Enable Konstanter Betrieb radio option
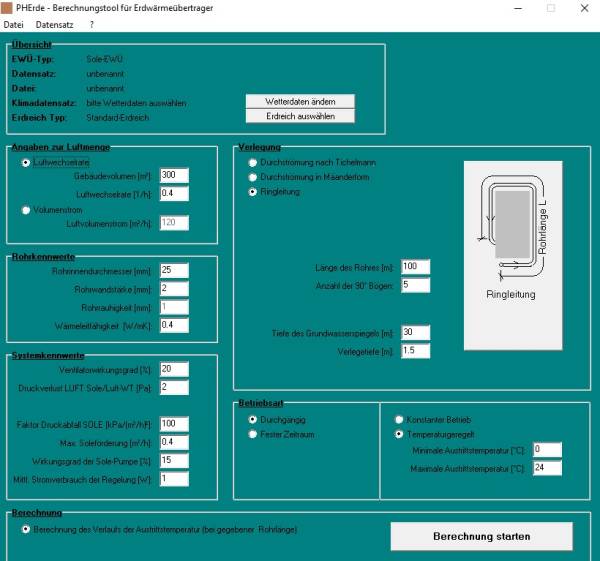The width and height of the screenshot is (600, 561). (x=400, y=420)
